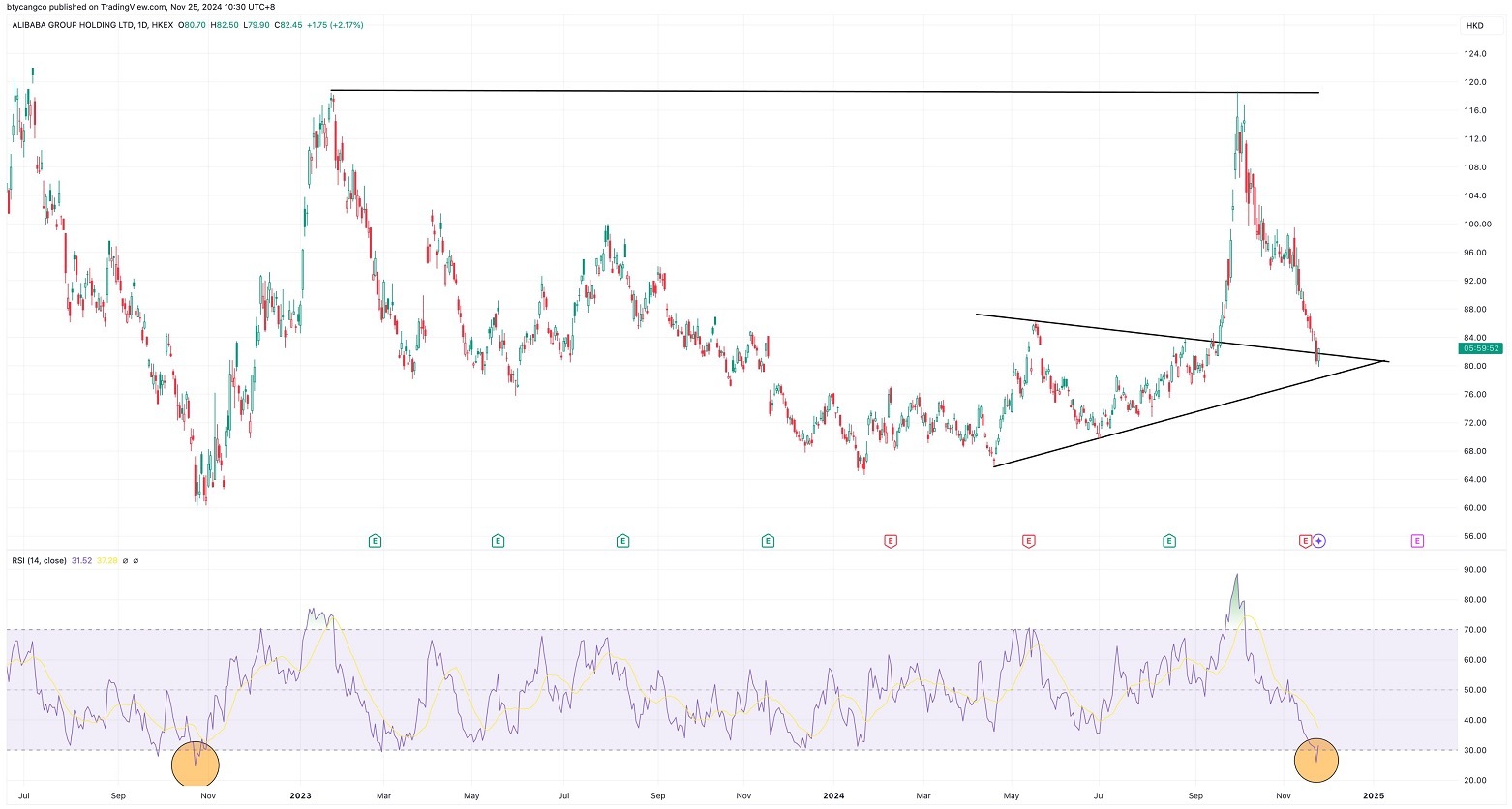Click 56.00 on the price scale
Viewport: 1512px width, 809px height.
click(x=1475, y=536)
